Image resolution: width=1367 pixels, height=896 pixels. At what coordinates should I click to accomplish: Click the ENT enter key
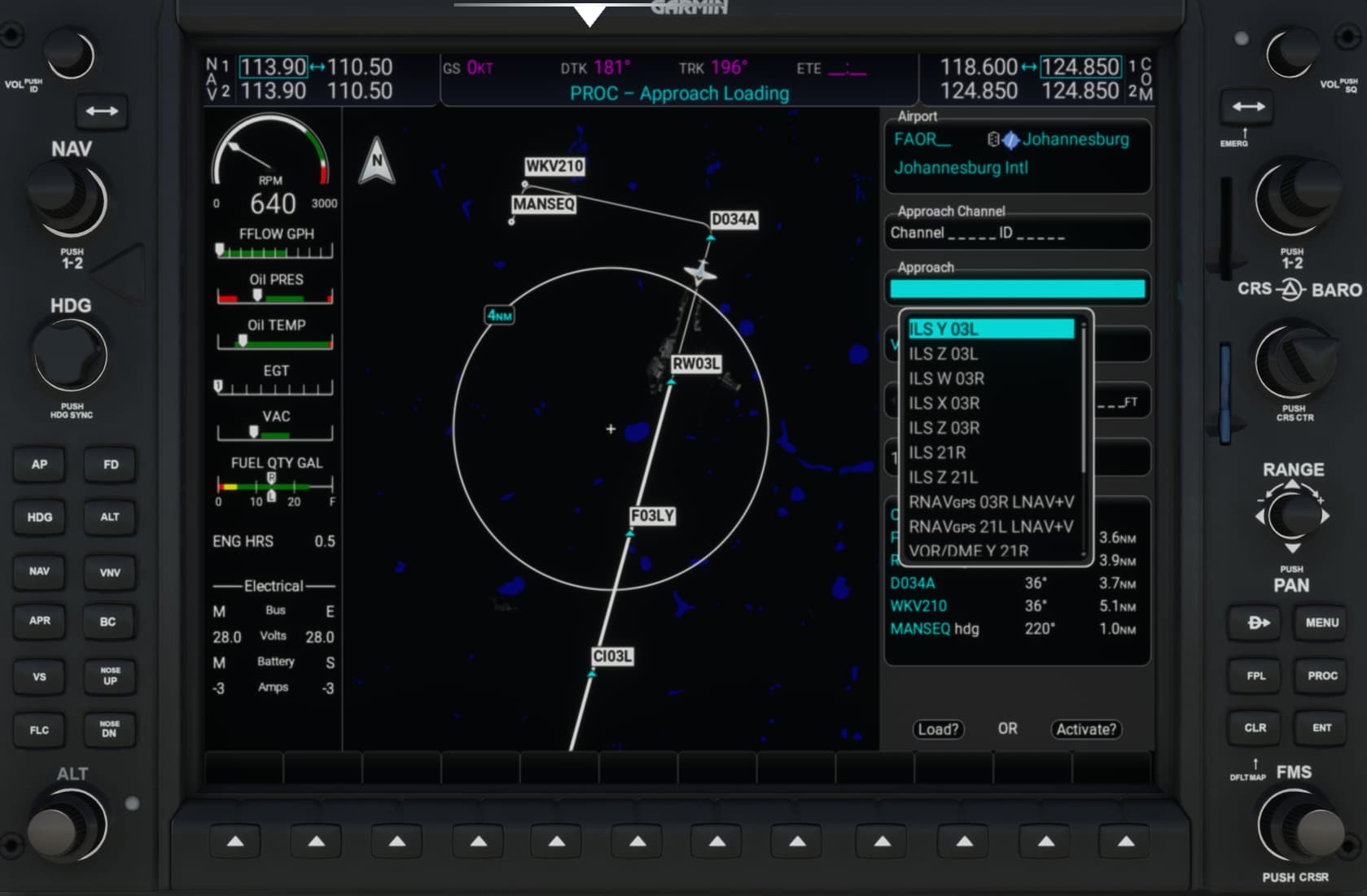[x=1322, y=728]
